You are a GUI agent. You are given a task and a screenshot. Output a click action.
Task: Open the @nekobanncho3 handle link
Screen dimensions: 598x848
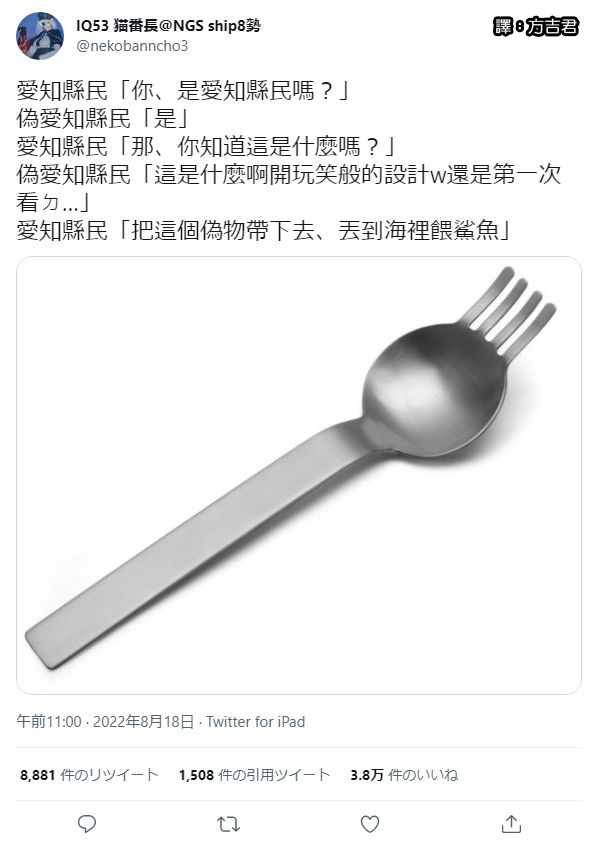coord(132,46)
